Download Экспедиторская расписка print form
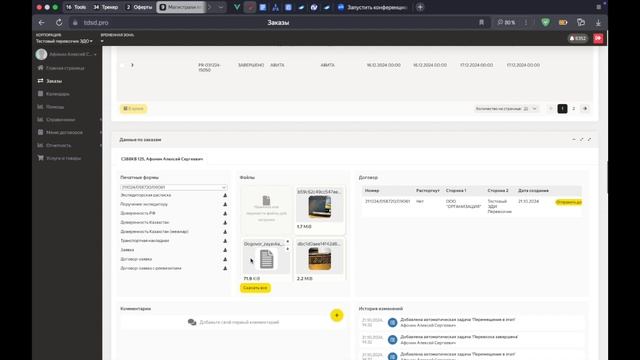The image size is (640, 360). [x=225, y=195]
